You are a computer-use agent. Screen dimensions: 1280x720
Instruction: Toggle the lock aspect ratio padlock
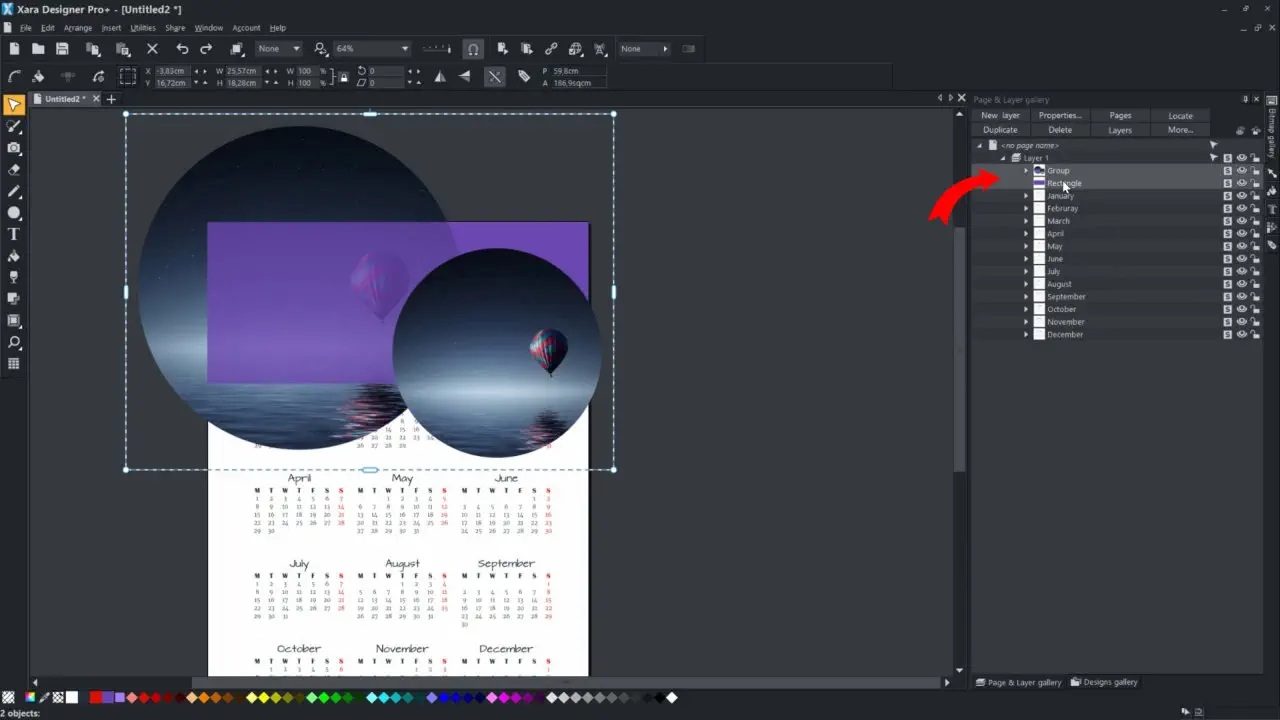pyautogui.click(x=344, y=77)
